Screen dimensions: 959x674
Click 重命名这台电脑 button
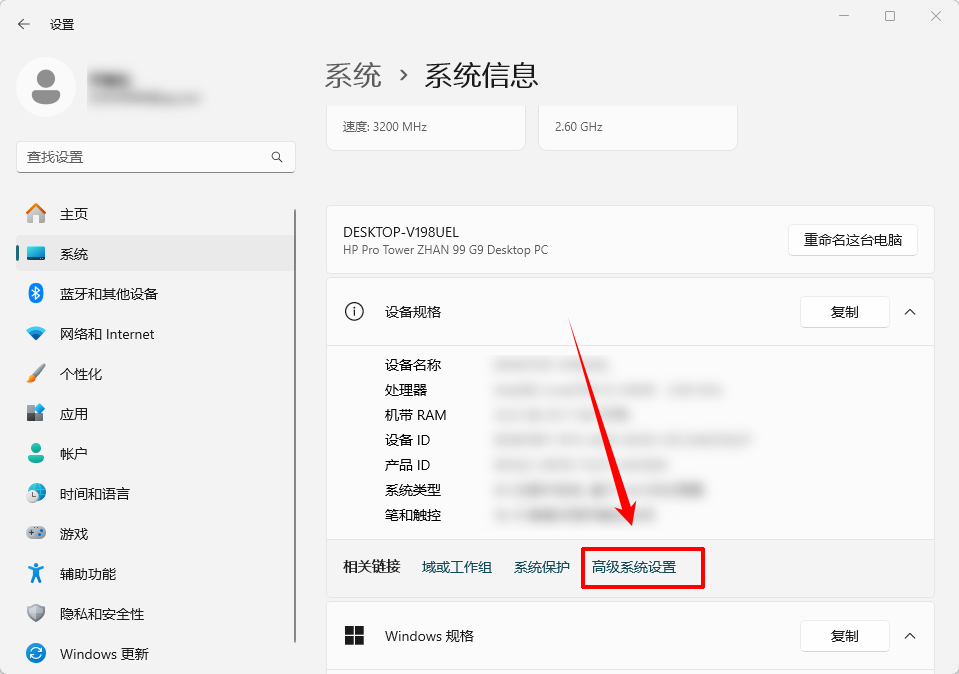[x=853, y=240]
